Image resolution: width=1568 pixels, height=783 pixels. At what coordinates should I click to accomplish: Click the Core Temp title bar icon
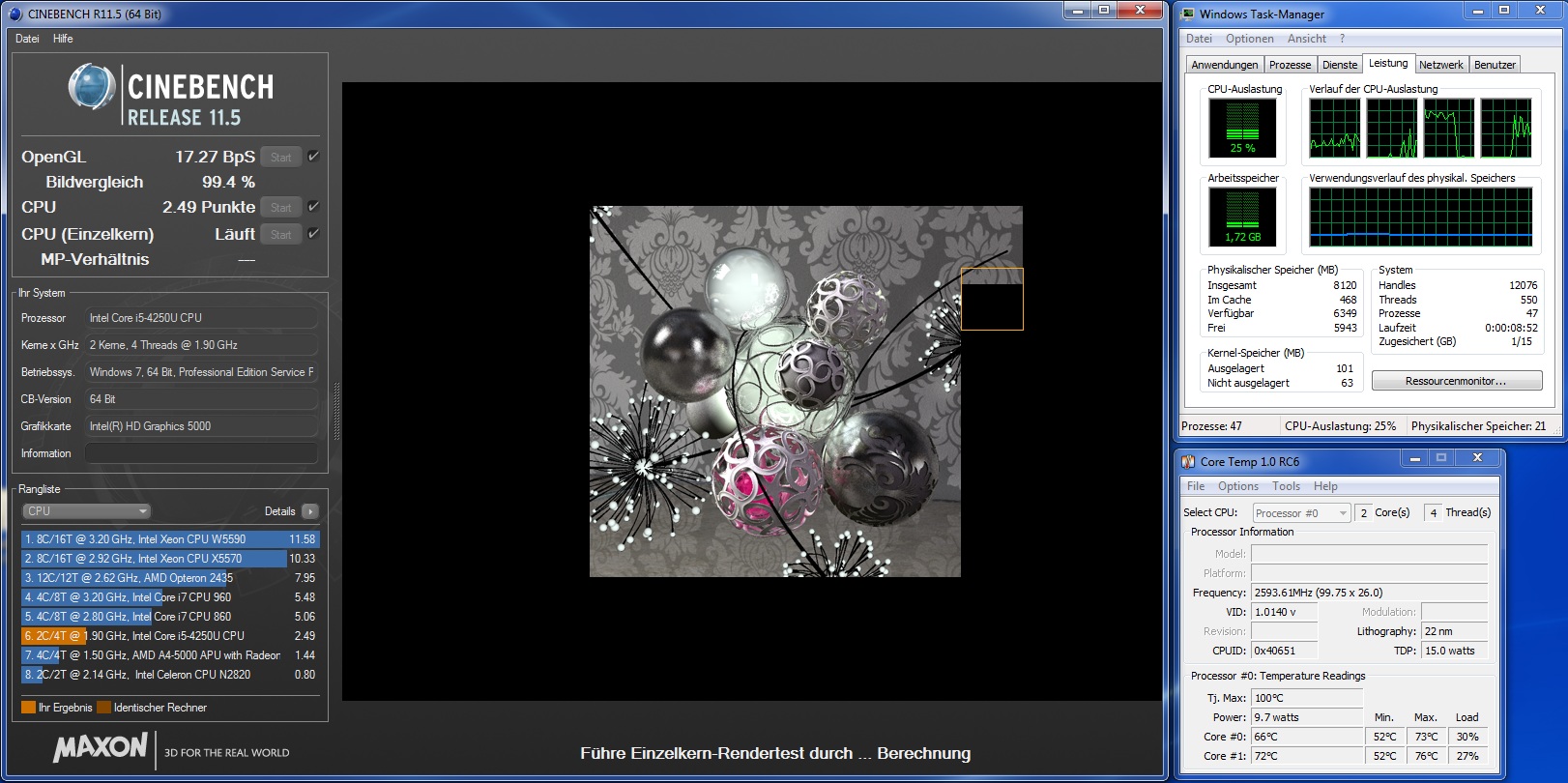click(1188, 461)
